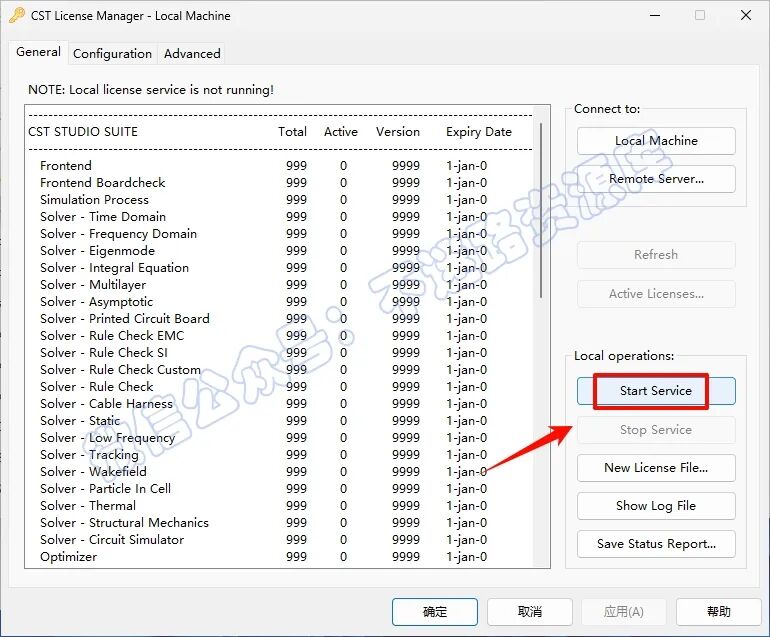Viewport: 770px width, 637px height.
Task: Open help with 帮助 button
Action: pyautogui.click(x=718, y=612)
